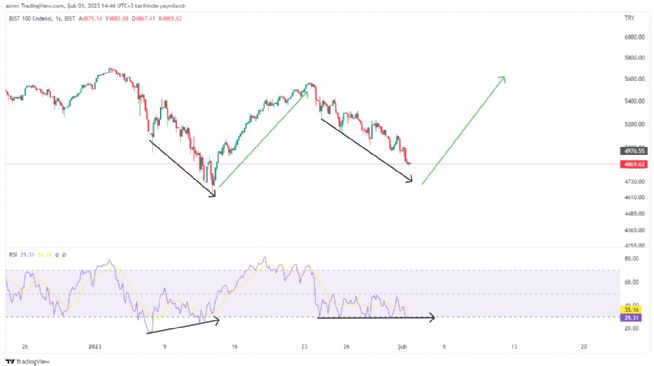The width and height of the screenshot is (654, 366).
Task: Click the red current price label 4869
Action: (x=634, y=164)
